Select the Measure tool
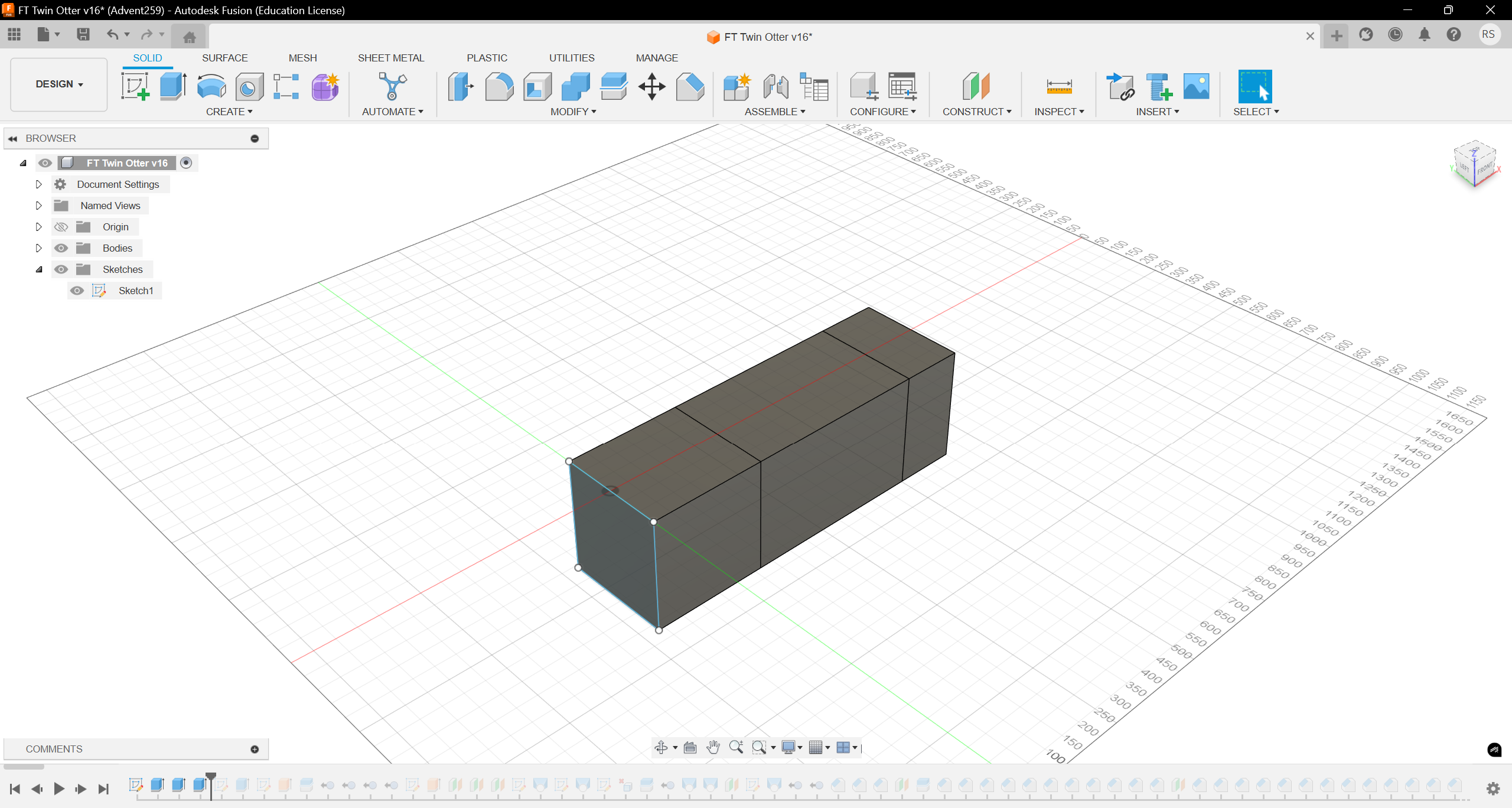The height and width of the screenshot is (808, 1512). [1059, 86]
